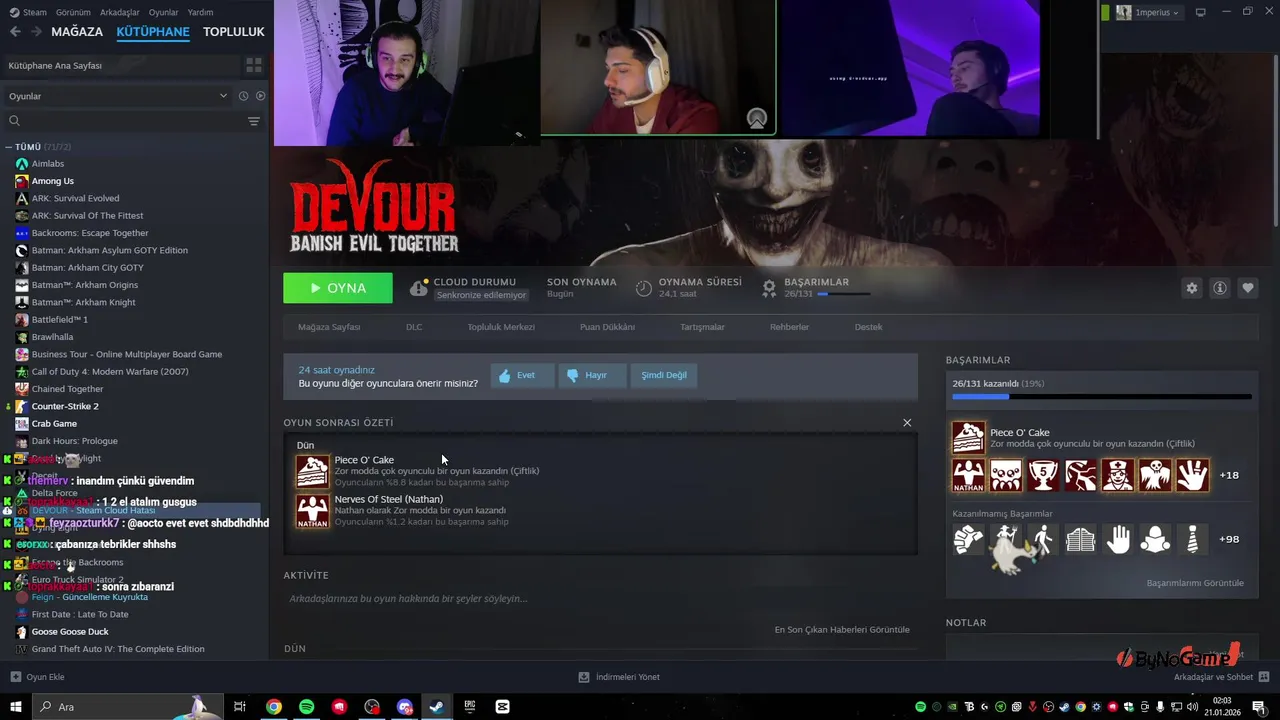Image resolution: width=1280 pixels, height=720 pixels.
Task: Click the library search magnifier icon
Action: coord(14,121)
